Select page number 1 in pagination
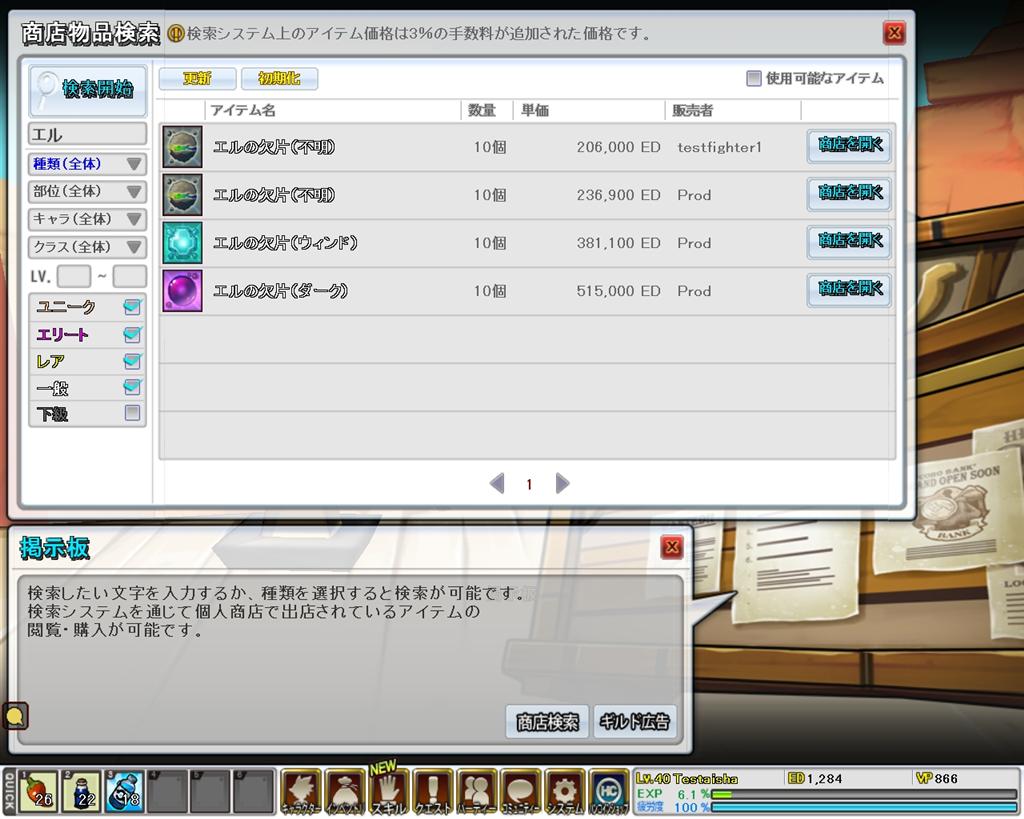This screenshot has width=1024, height=819. 529,484
